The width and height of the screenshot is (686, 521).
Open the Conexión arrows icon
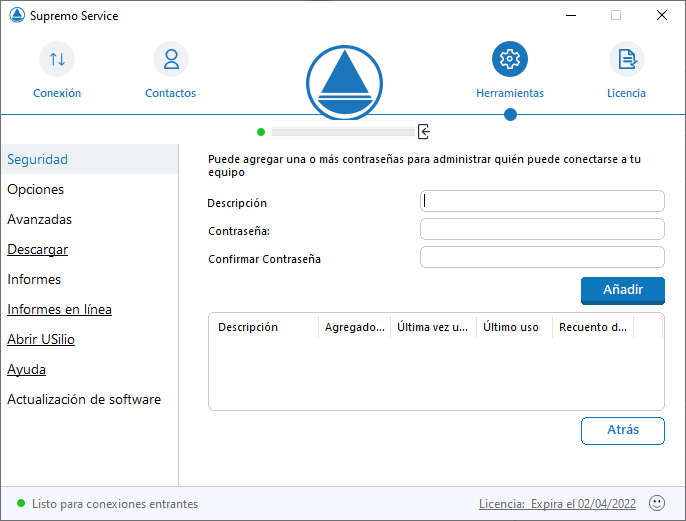coord(57,59)
